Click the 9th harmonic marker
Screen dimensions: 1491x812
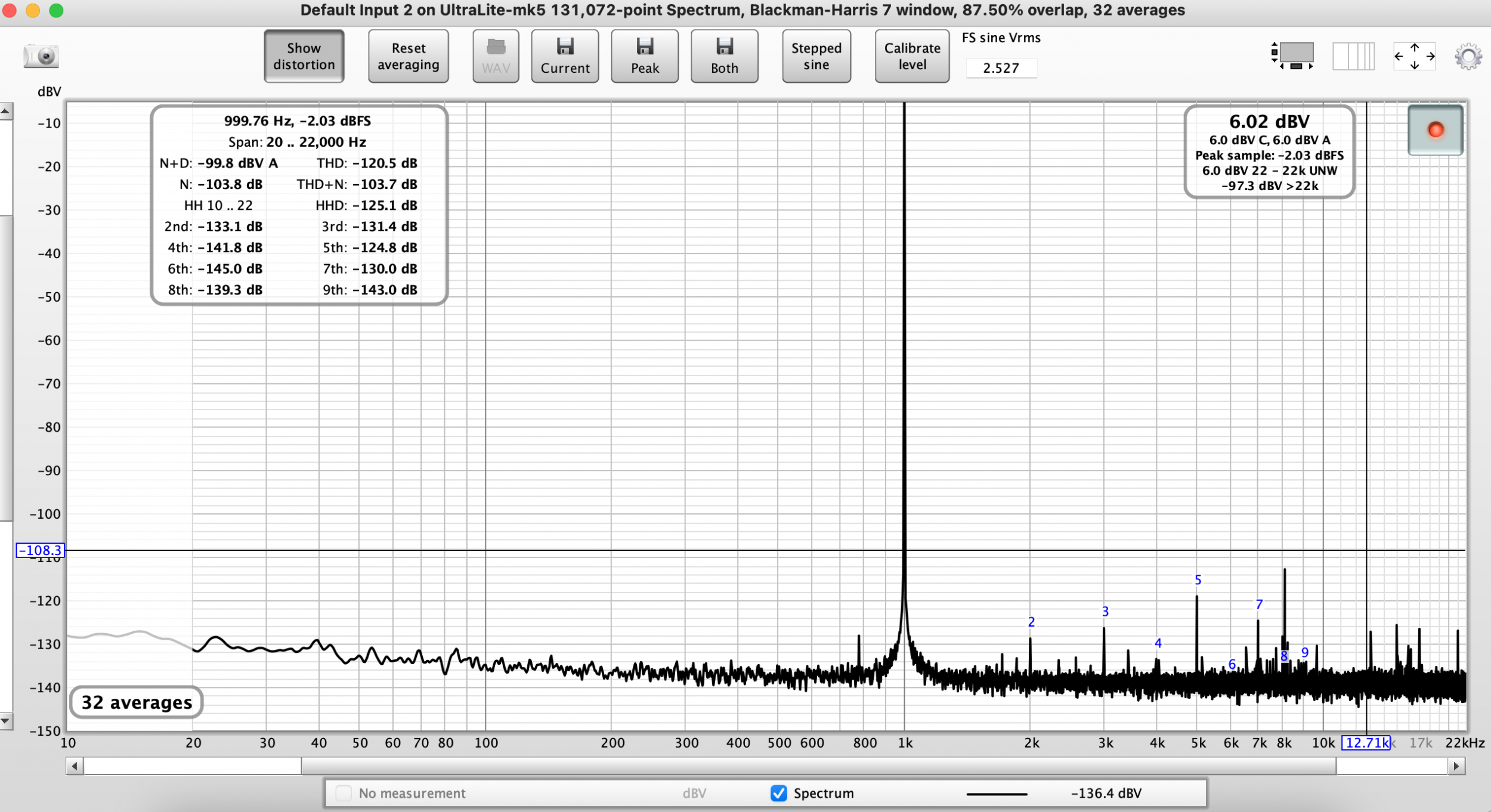coord(1305,652)
